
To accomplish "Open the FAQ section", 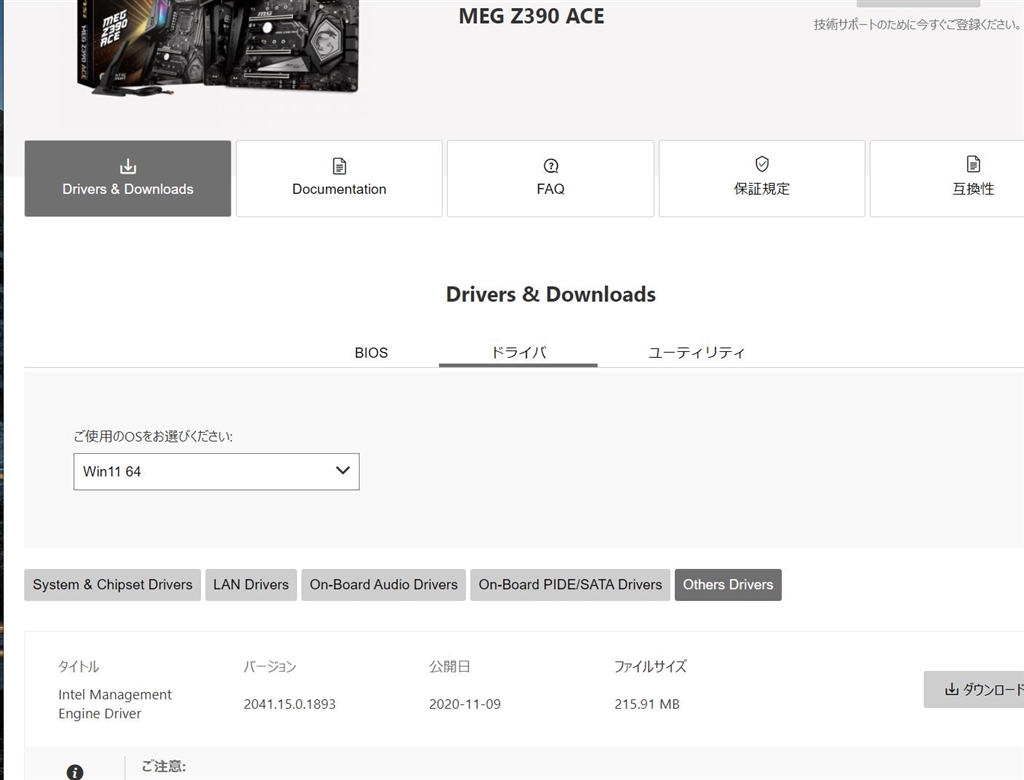I will tap(551, 178).
